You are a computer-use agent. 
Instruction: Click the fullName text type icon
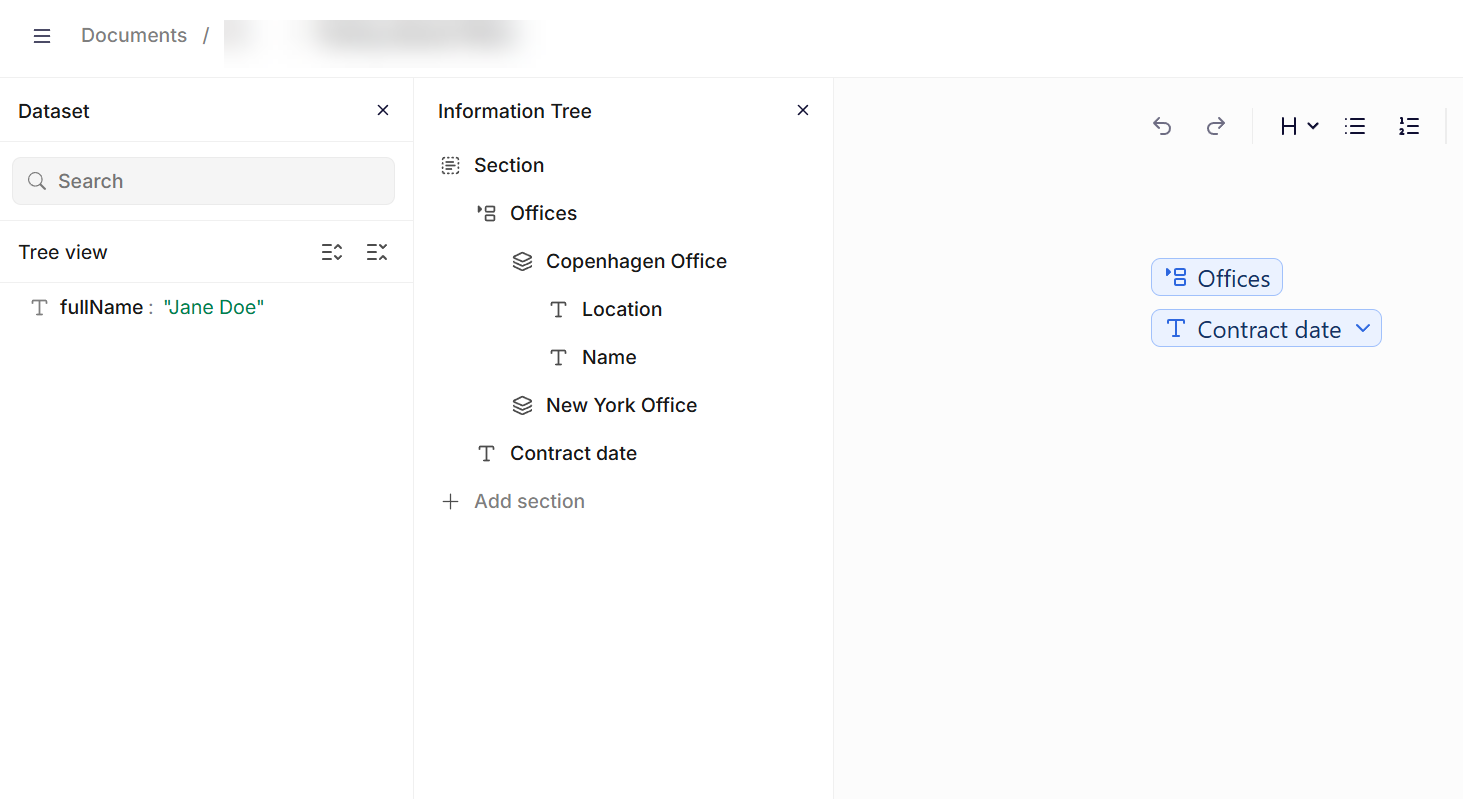tap(40, 308)
